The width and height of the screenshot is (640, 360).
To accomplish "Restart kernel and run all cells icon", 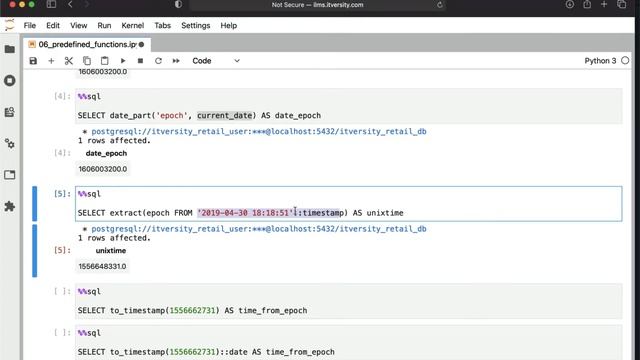I will tap(176, 61).
